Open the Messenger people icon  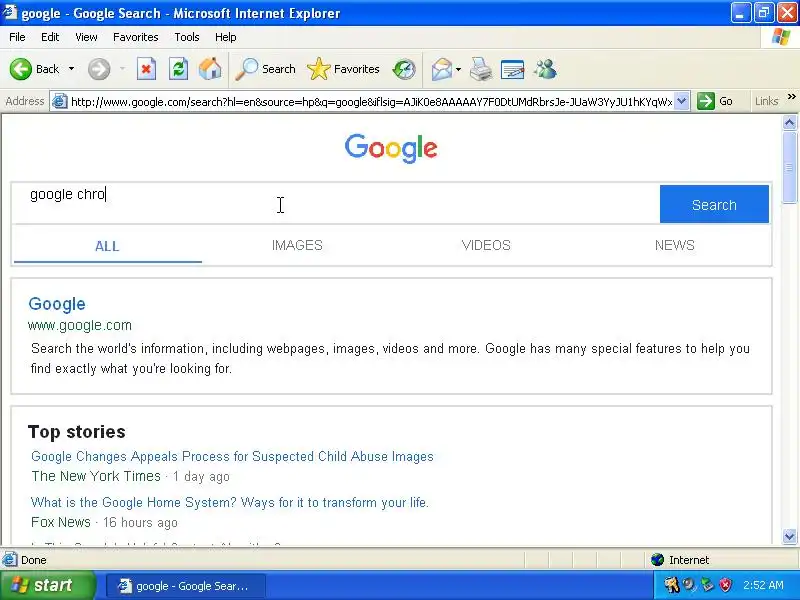[x=545, y=69]
